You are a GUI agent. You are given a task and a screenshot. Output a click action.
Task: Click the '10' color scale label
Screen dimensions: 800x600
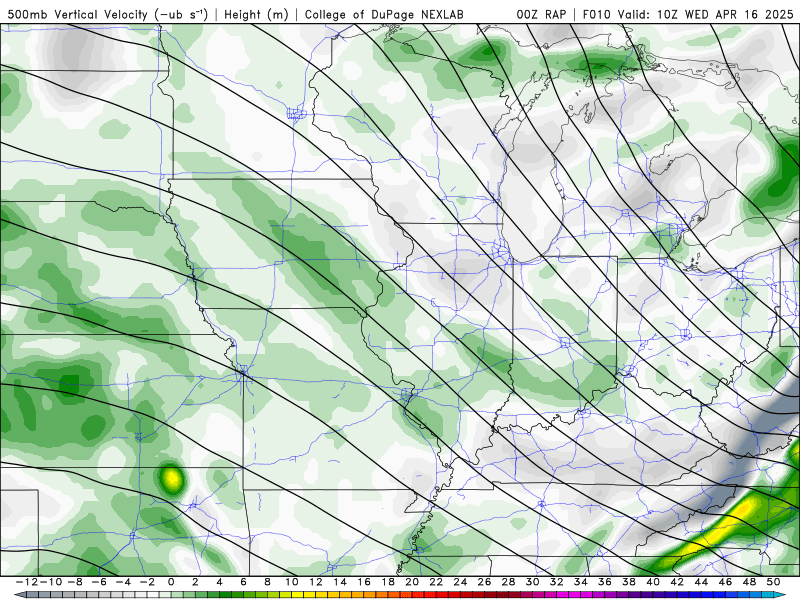coord(291,582)
